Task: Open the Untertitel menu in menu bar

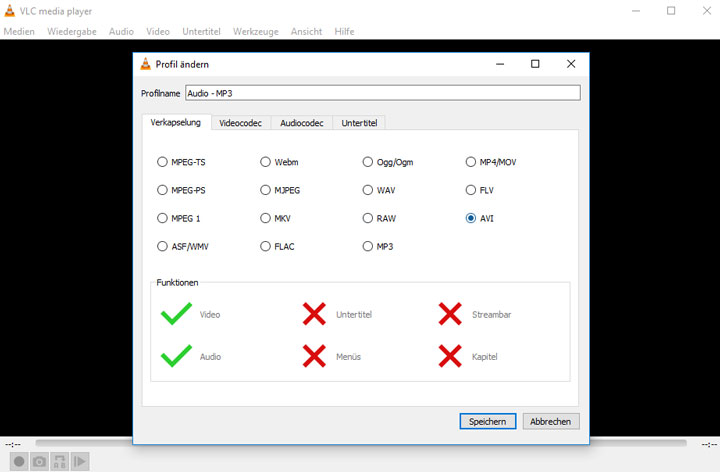Action: pyautogui.click(x=201, y=32)
